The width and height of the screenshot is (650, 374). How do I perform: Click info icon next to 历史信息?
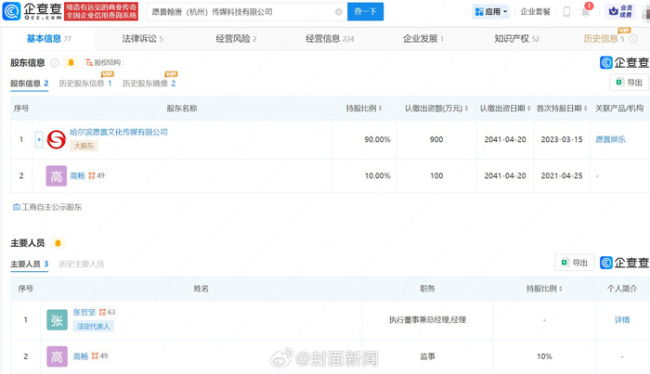633,39
